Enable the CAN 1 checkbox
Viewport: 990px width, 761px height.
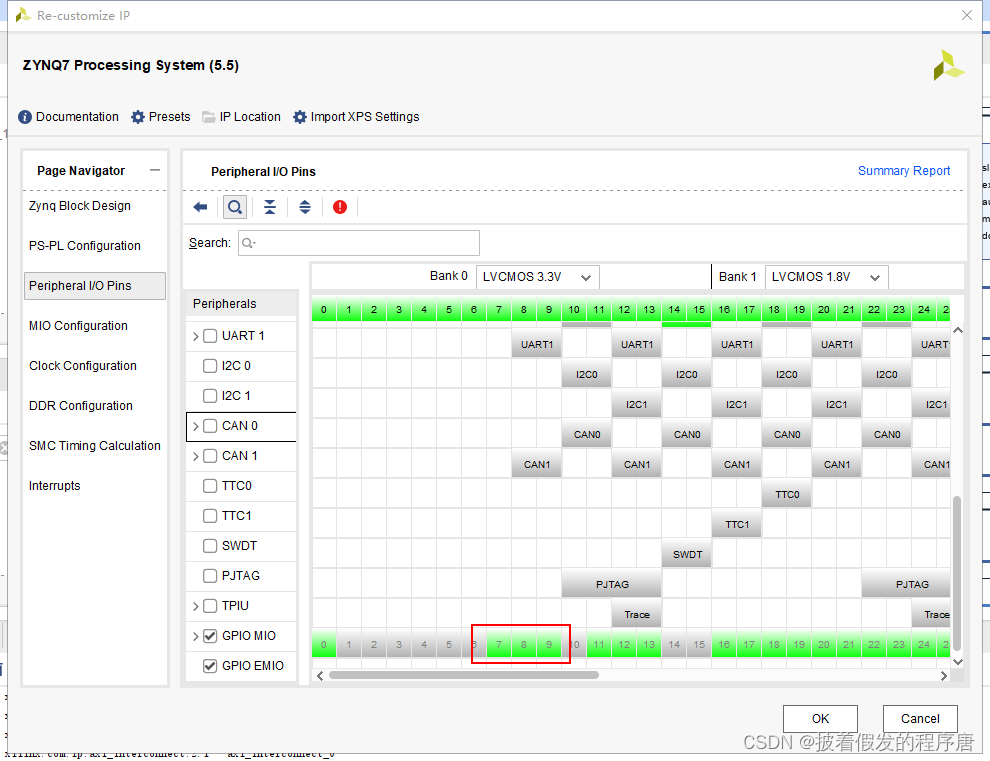[210, 456]
